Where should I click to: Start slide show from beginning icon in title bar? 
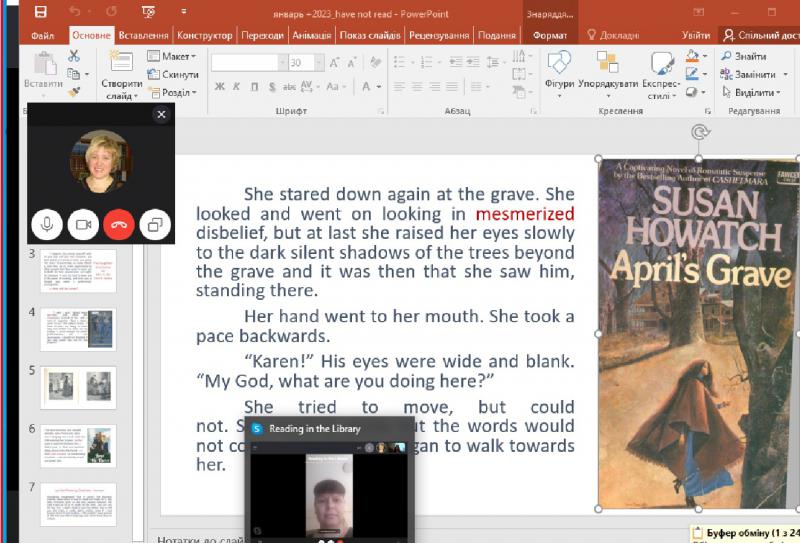pos(148,11)
